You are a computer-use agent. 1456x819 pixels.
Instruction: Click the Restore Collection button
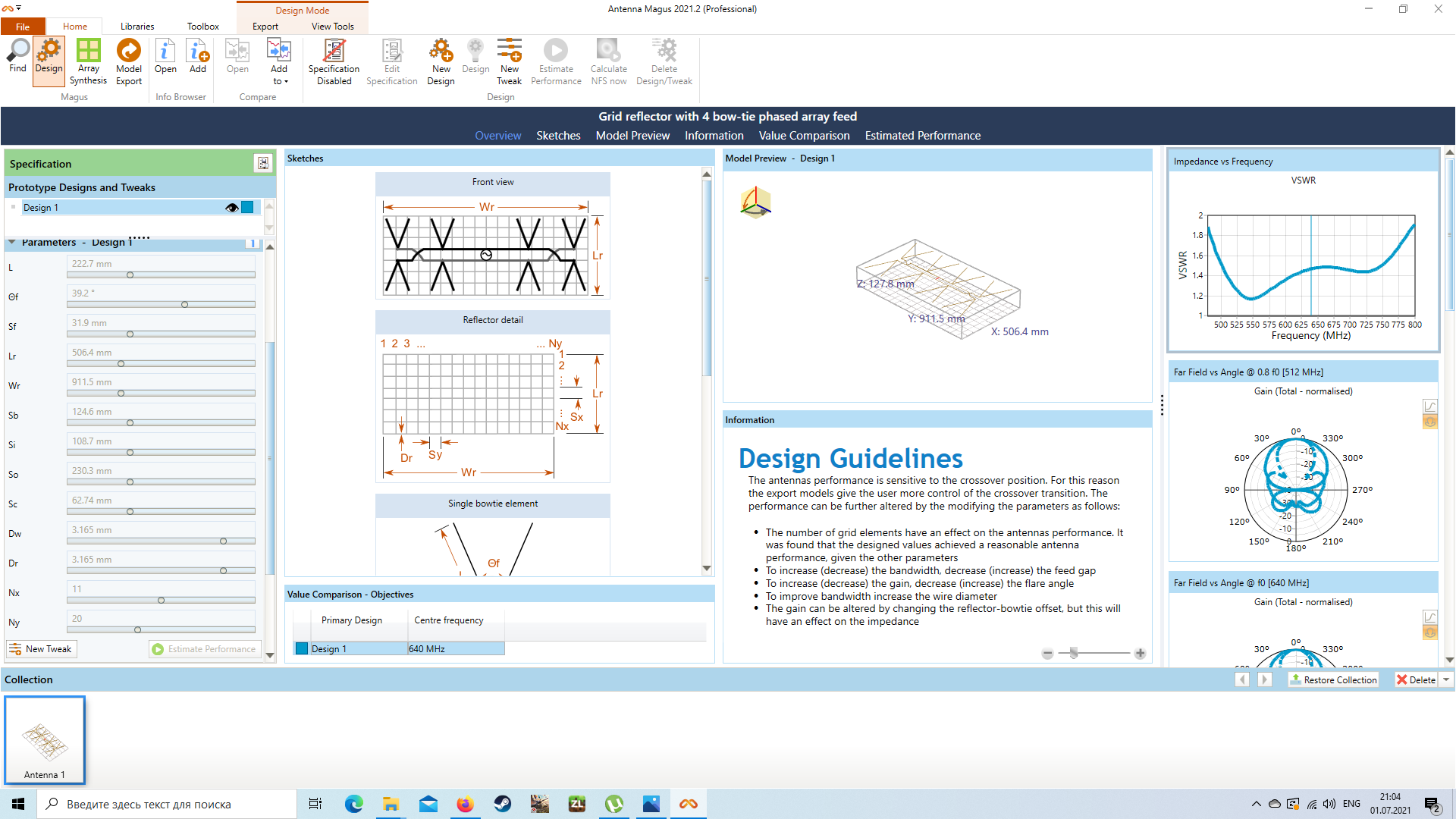point(1333,679)
